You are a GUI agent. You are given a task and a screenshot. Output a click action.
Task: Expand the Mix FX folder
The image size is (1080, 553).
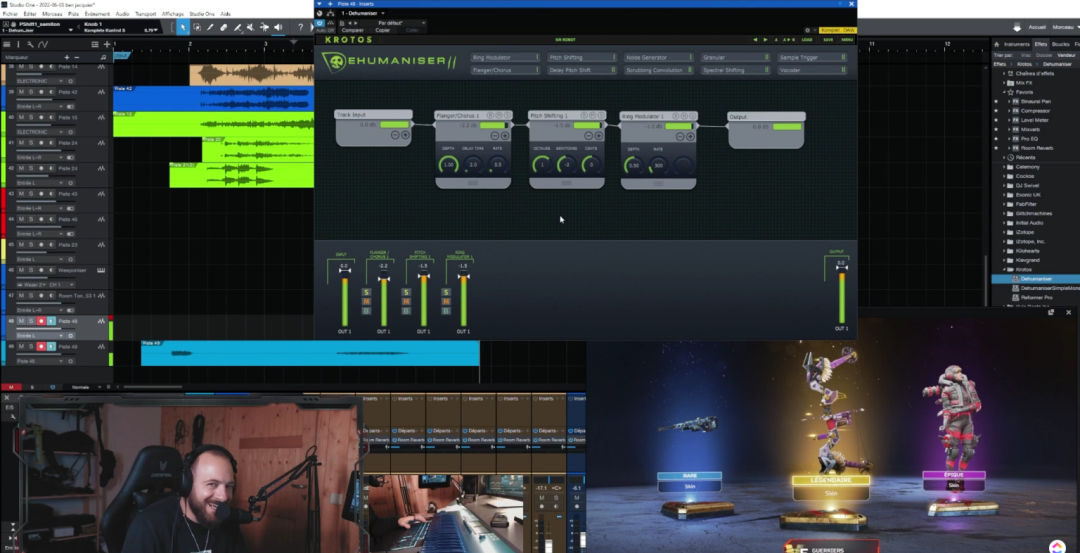1004,83
